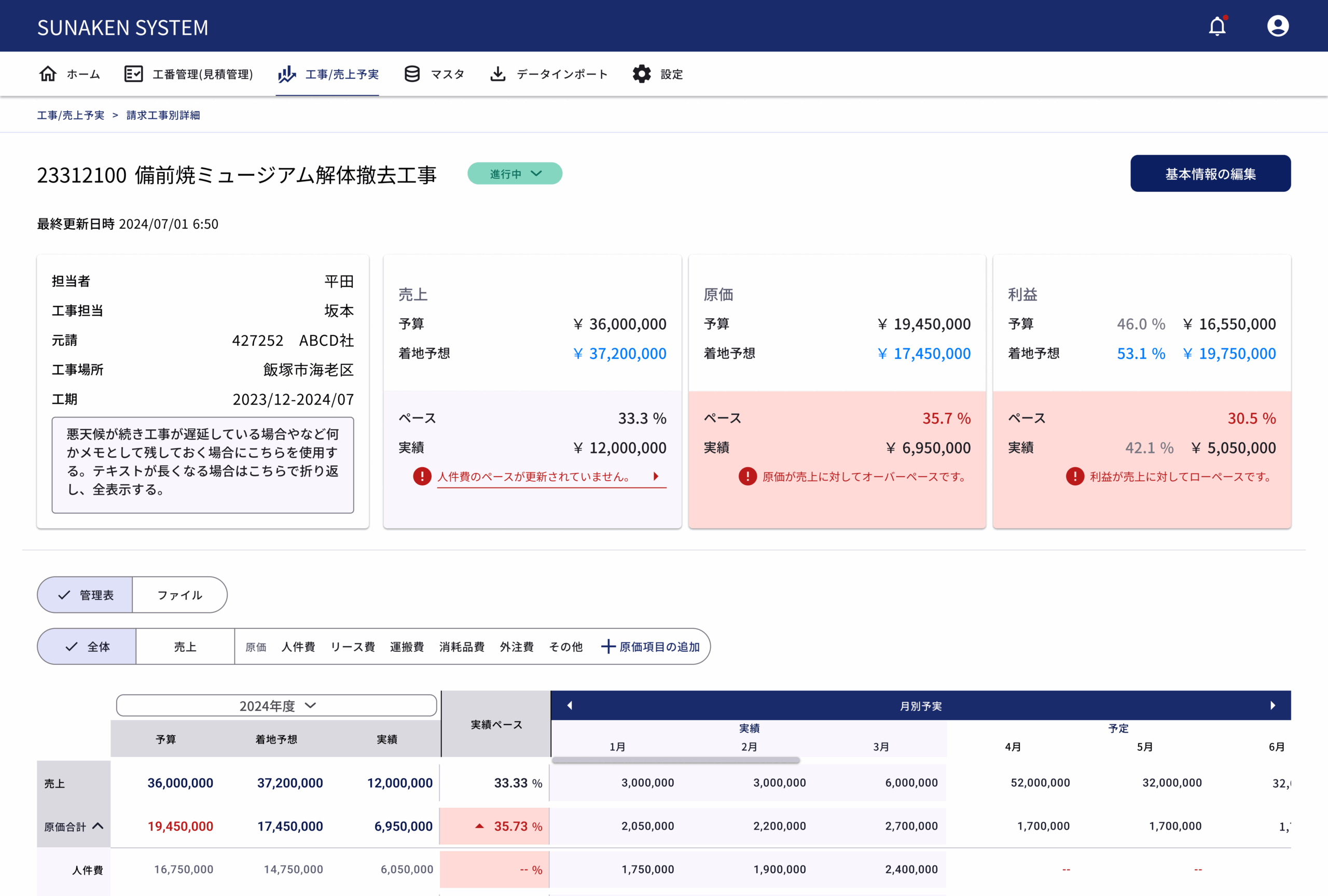This screenshot has height=896, width=1328.
Task: Select the 外注費 cost category tab
Action: (x=517, y=647)
